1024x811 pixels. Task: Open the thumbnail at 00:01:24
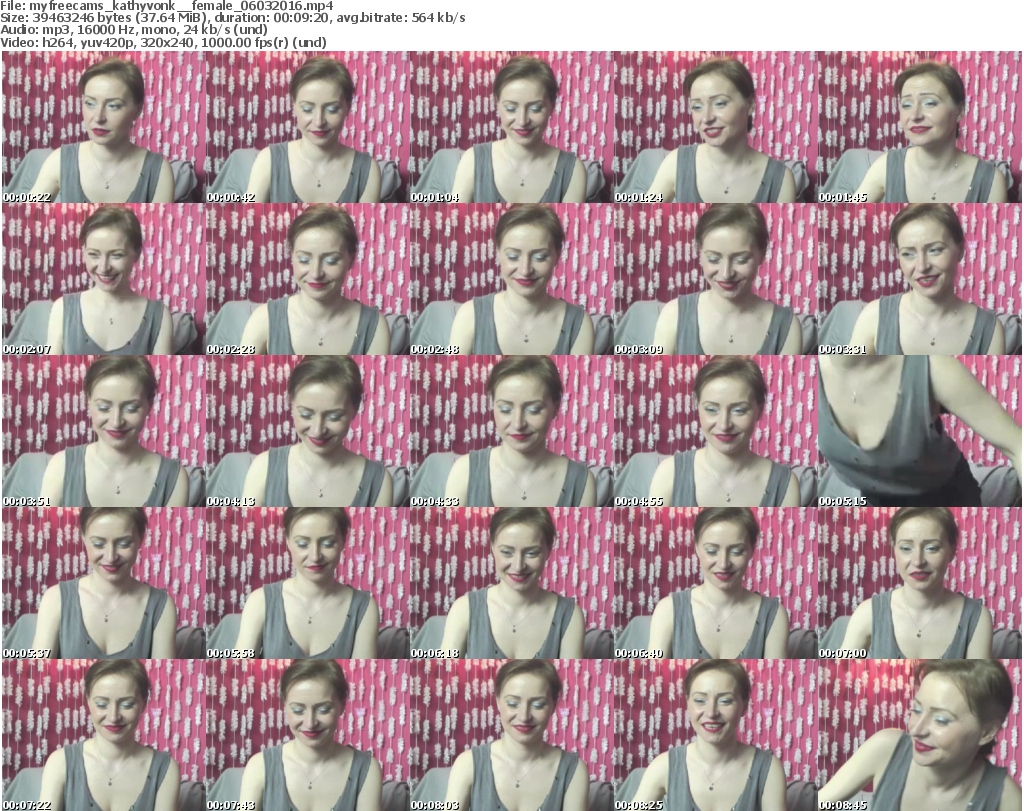click(715, 128)
